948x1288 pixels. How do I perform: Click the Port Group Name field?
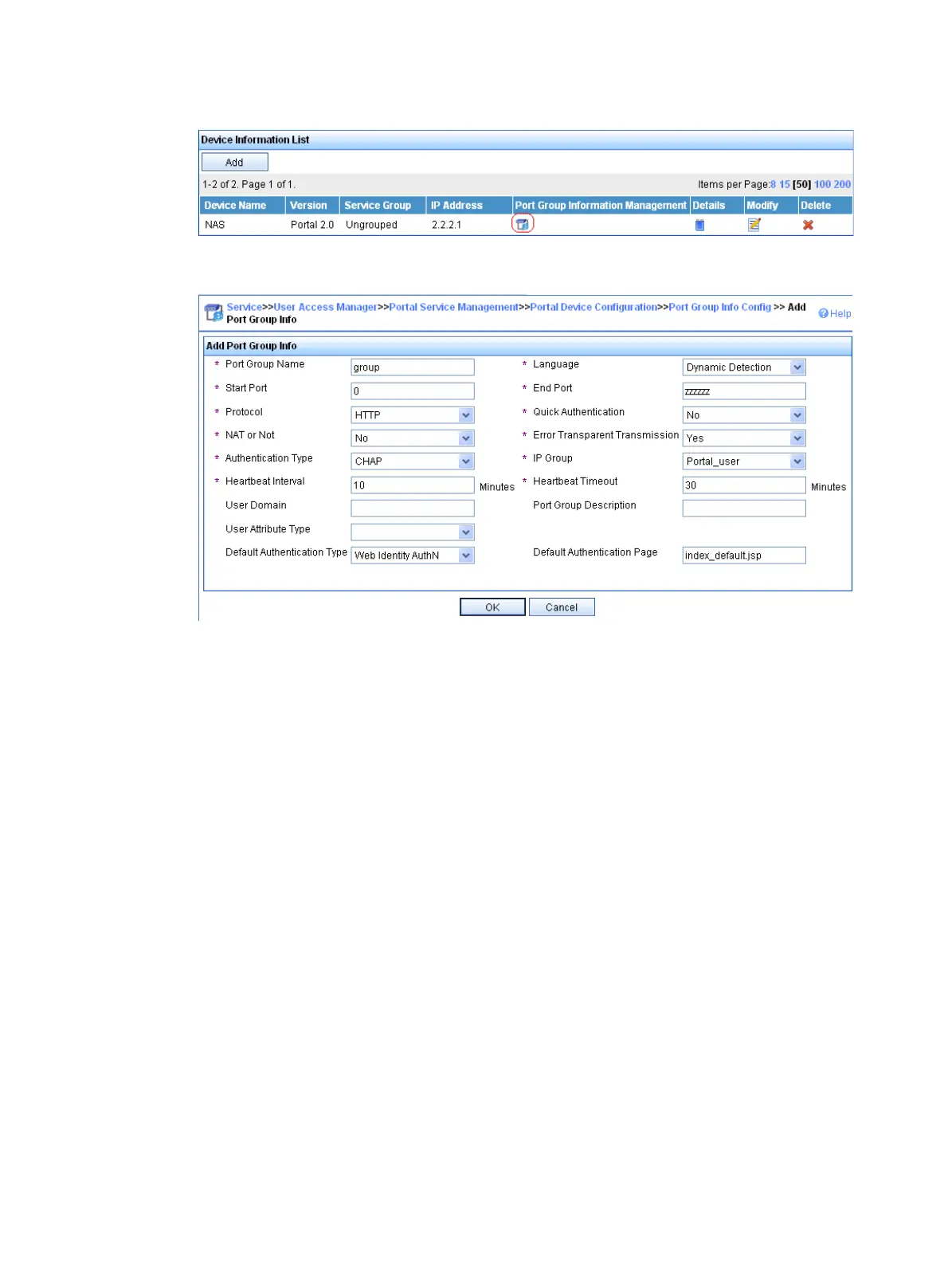[413, 367]
